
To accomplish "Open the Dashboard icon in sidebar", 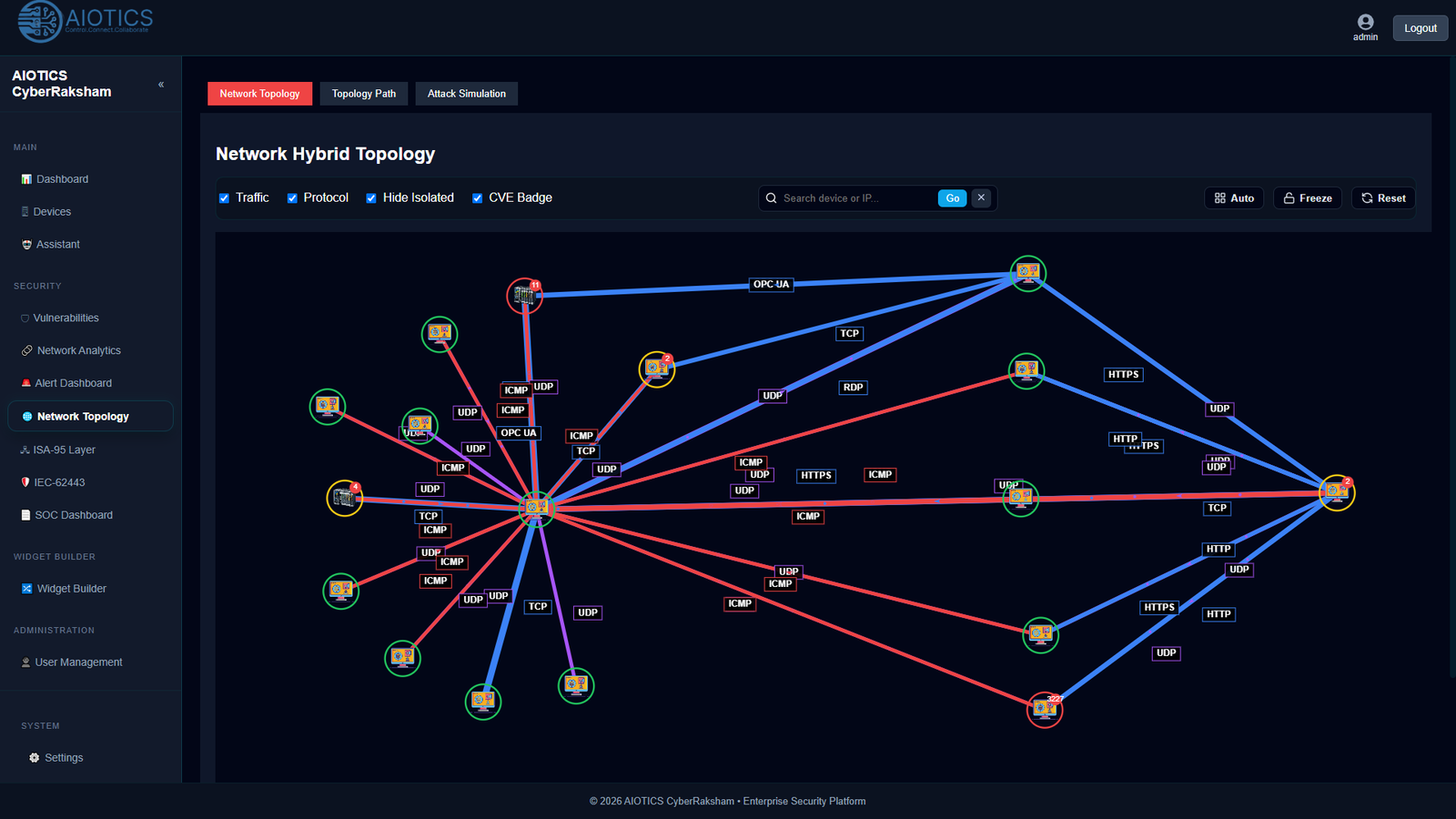I will 26,179.
